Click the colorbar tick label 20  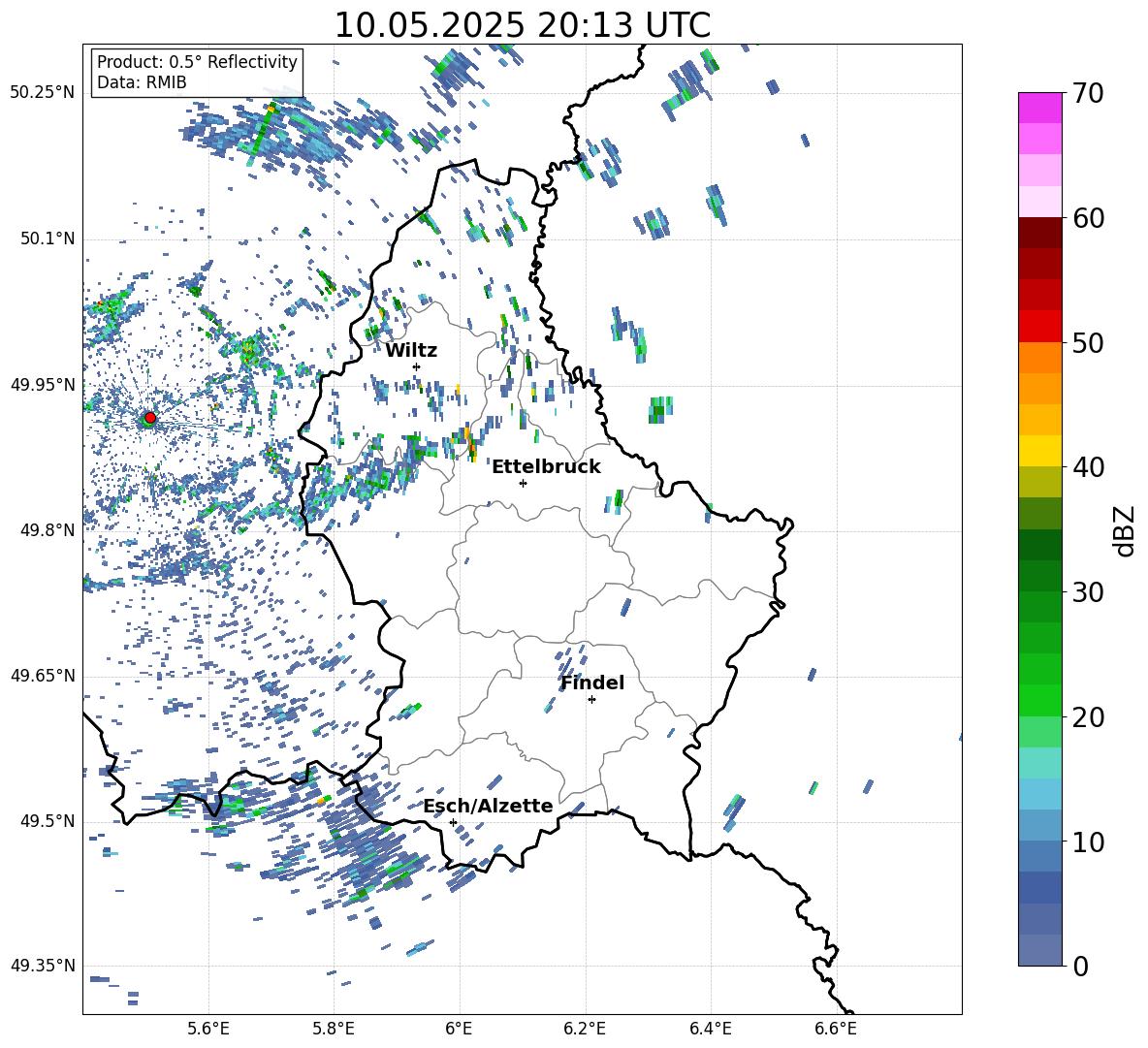coord(1088,717)
